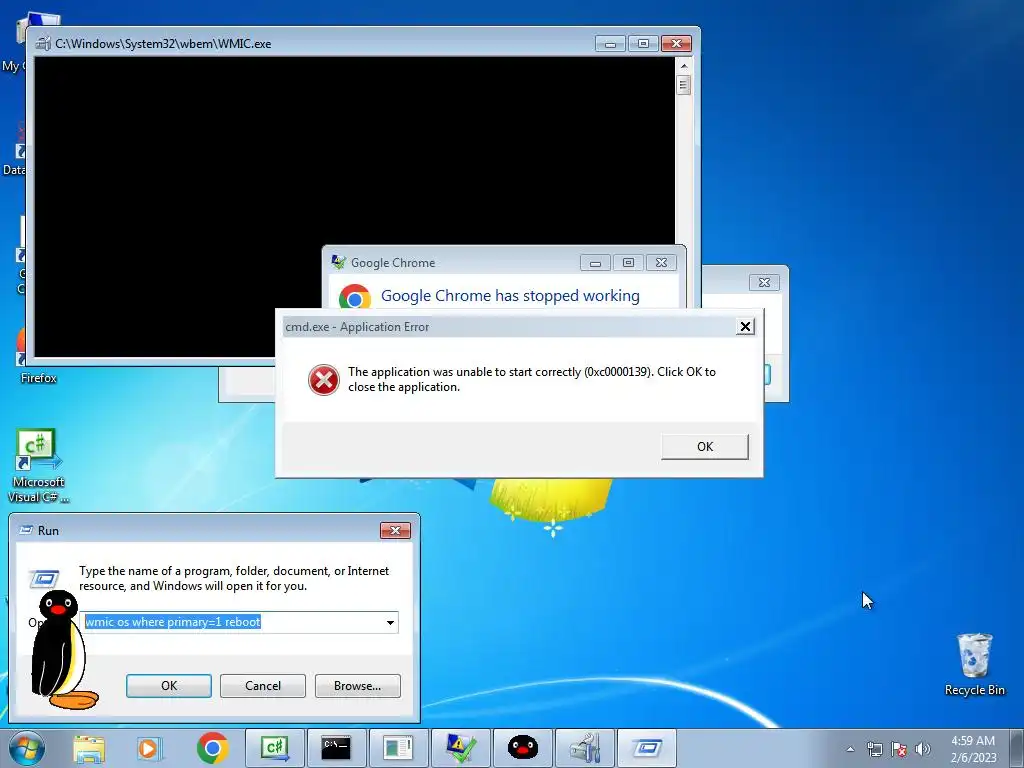
Task: Close the Run dialog
Action: click(395, 530)
